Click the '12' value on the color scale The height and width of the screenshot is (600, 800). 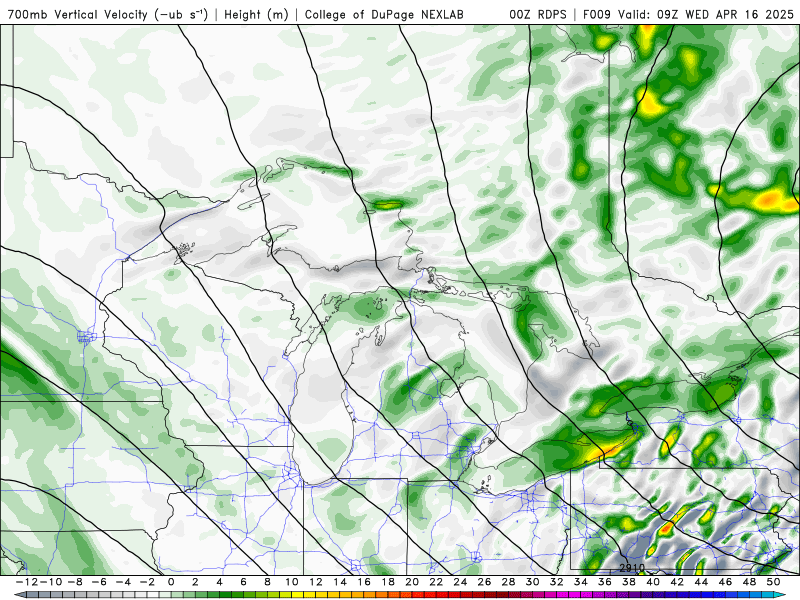coord(316,582)
